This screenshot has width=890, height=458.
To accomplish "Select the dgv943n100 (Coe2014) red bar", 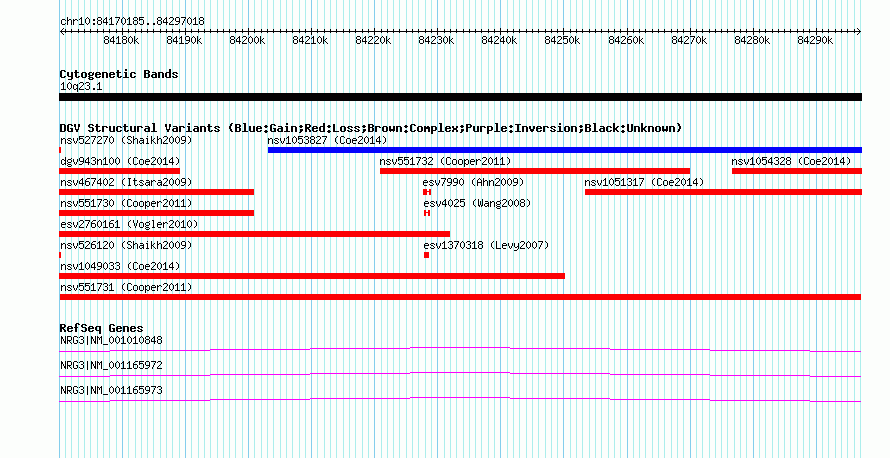I will click(x=119, y=171).
